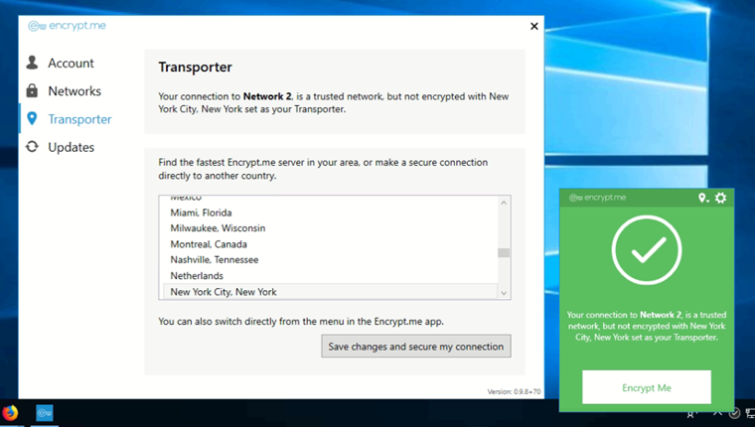The height and width of the screenshot is (427, 755).
Task: Click the Transporter location pin icon
Action: (x=32, y=118)
